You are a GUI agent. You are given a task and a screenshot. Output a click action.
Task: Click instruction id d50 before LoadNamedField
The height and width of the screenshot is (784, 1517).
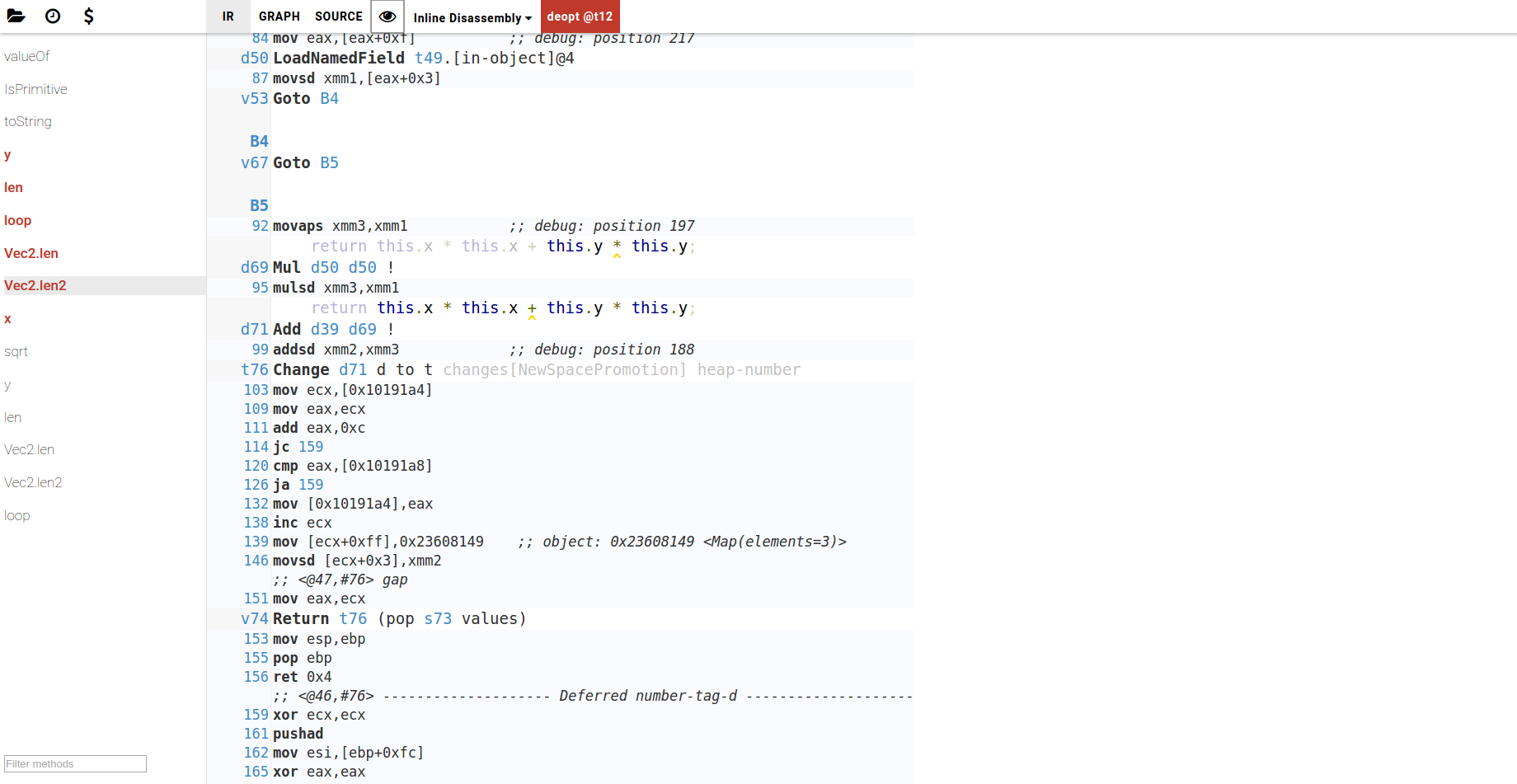pyautogui.click(x=254, y=58)
